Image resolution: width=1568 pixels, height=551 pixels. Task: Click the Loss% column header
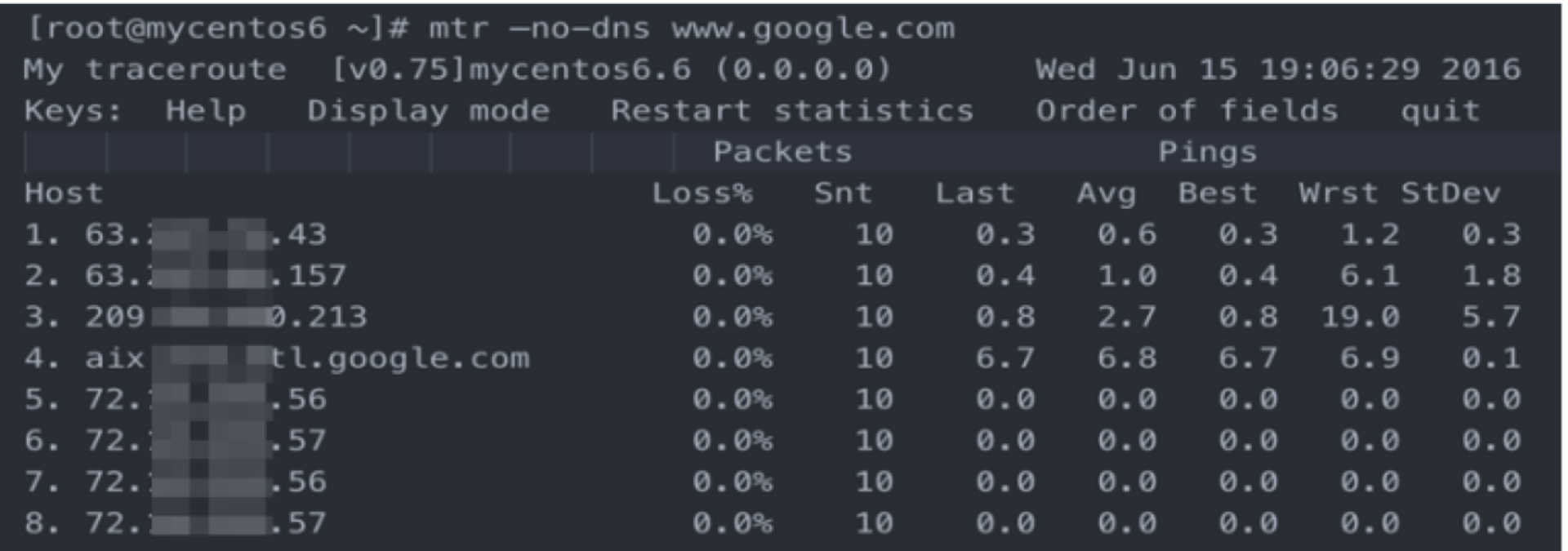(x=702, y=193)
